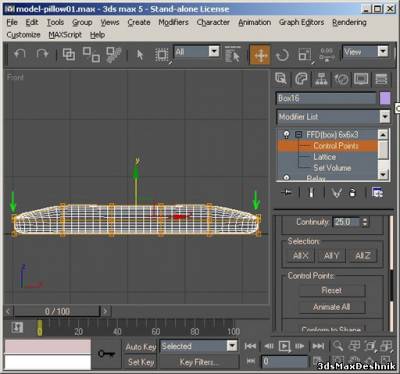Pick the Select Object arrow tool
This screenshot has width=400, height=374.
[x=140, y=55]
